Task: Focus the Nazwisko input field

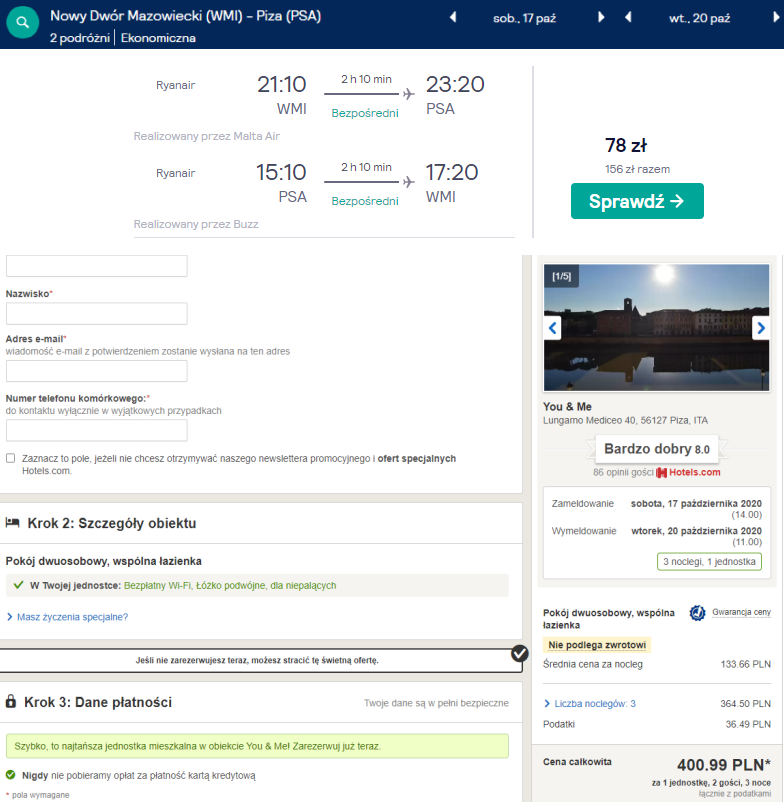Action: [97, 314]
